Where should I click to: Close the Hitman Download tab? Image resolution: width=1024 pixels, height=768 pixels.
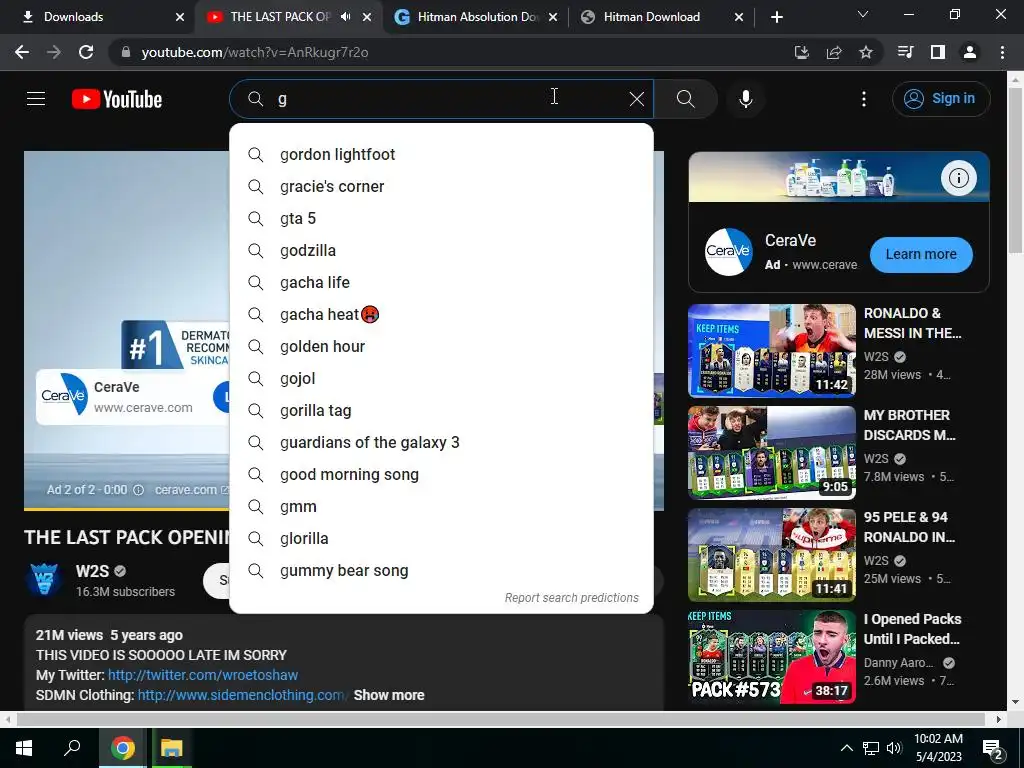739,17
